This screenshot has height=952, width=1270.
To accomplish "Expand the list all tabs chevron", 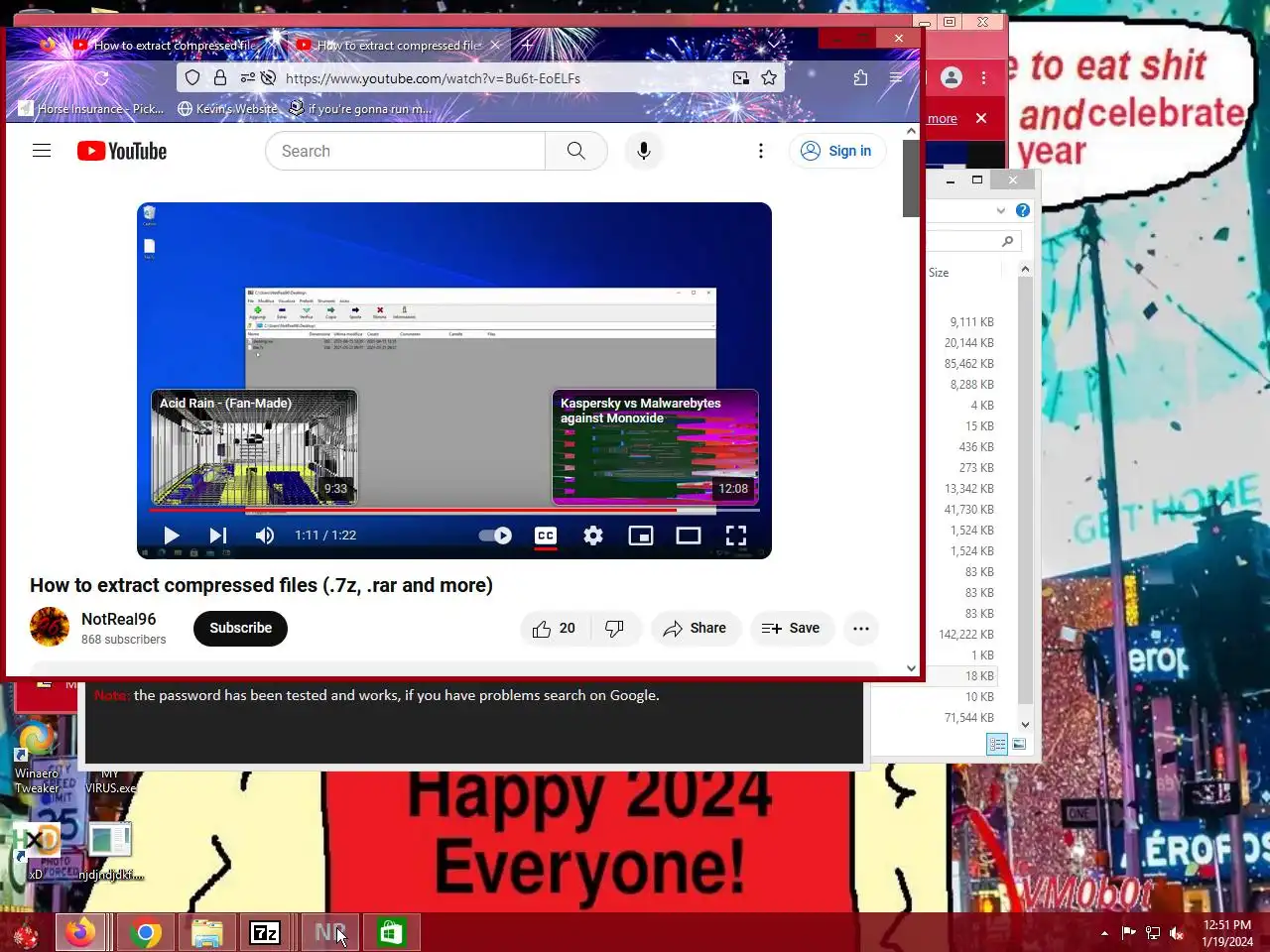I will tap(774, 44).
